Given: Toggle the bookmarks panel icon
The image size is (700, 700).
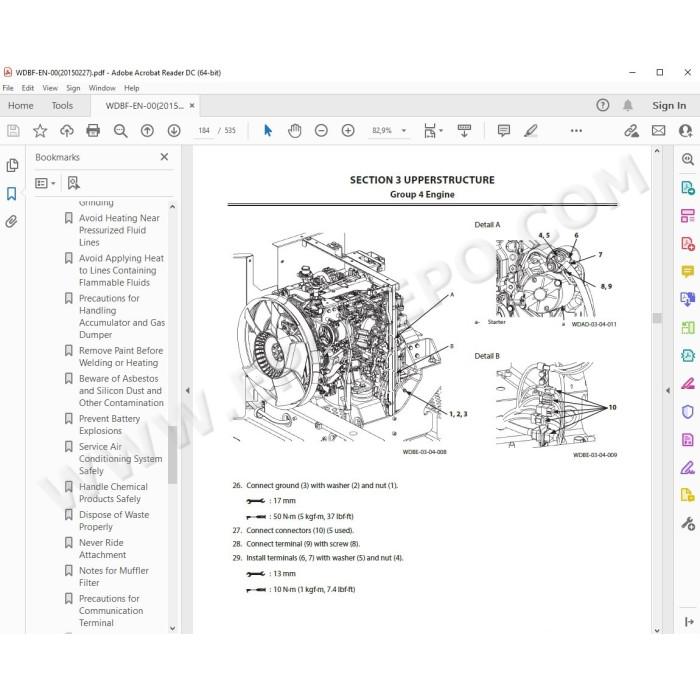Looking at the screenshot, I should (12, 193).
